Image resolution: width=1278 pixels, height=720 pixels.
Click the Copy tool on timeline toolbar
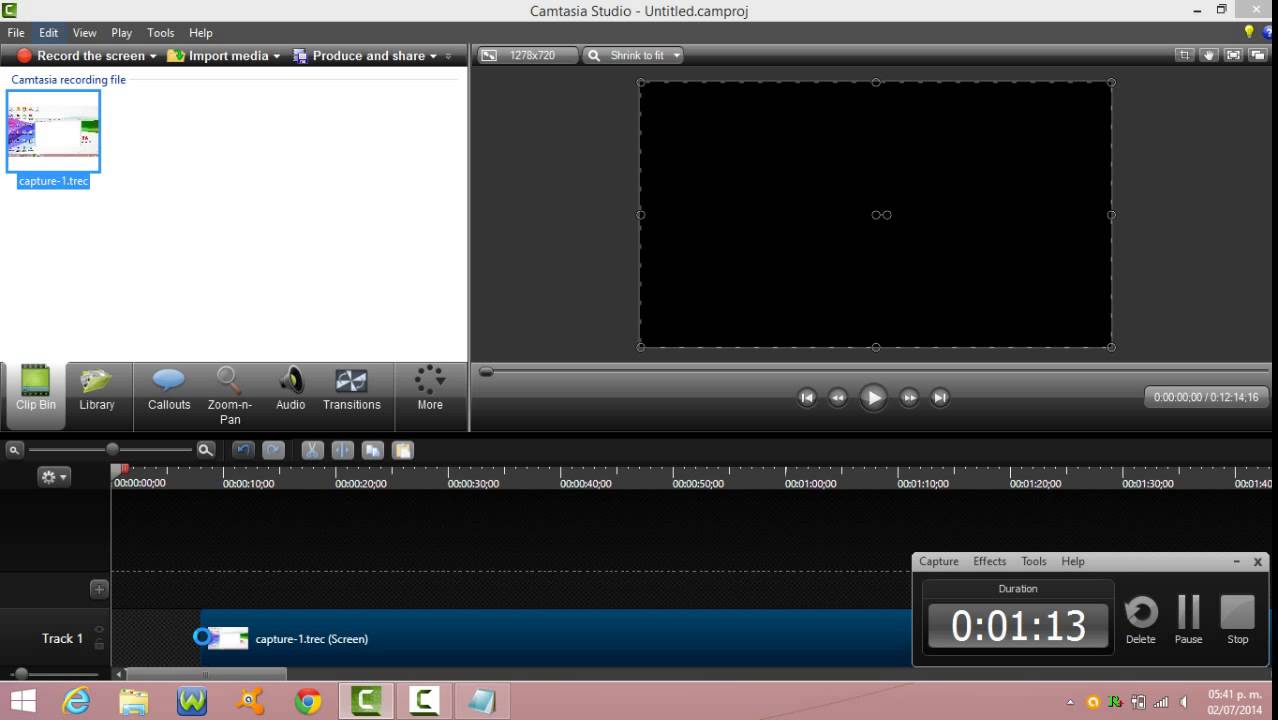(372, 450)
